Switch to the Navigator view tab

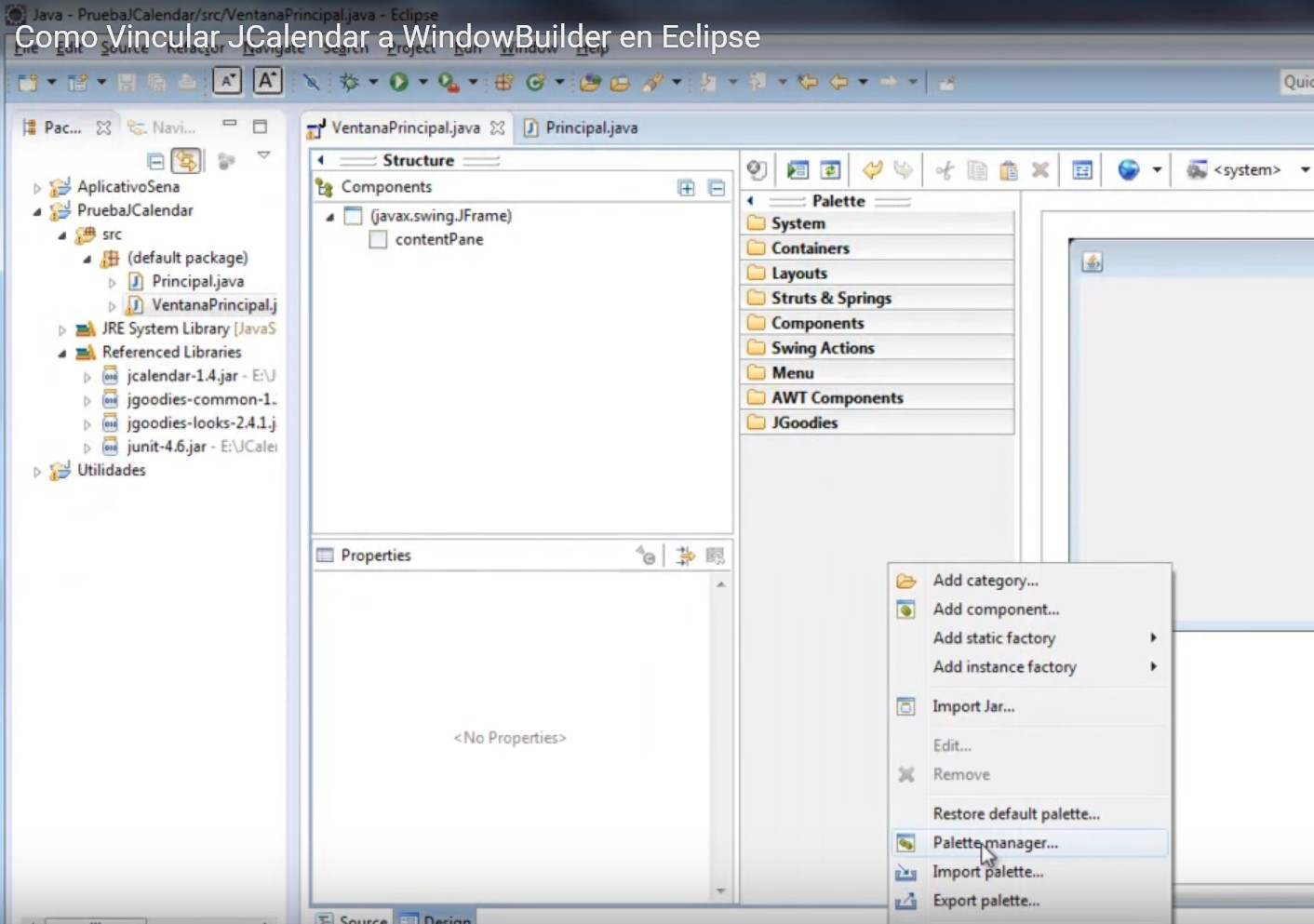163,128
